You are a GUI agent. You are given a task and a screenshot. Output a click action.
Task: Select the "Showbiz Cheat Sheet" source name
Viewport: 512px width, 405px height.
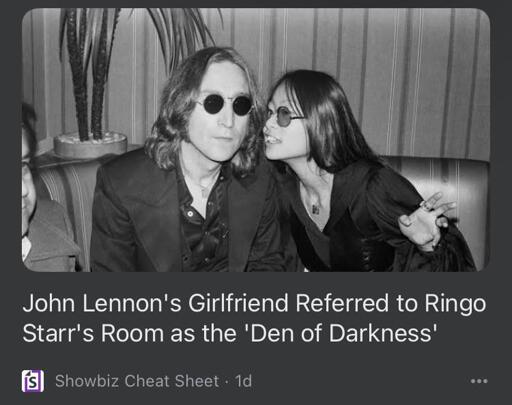(x=137, y=381)
